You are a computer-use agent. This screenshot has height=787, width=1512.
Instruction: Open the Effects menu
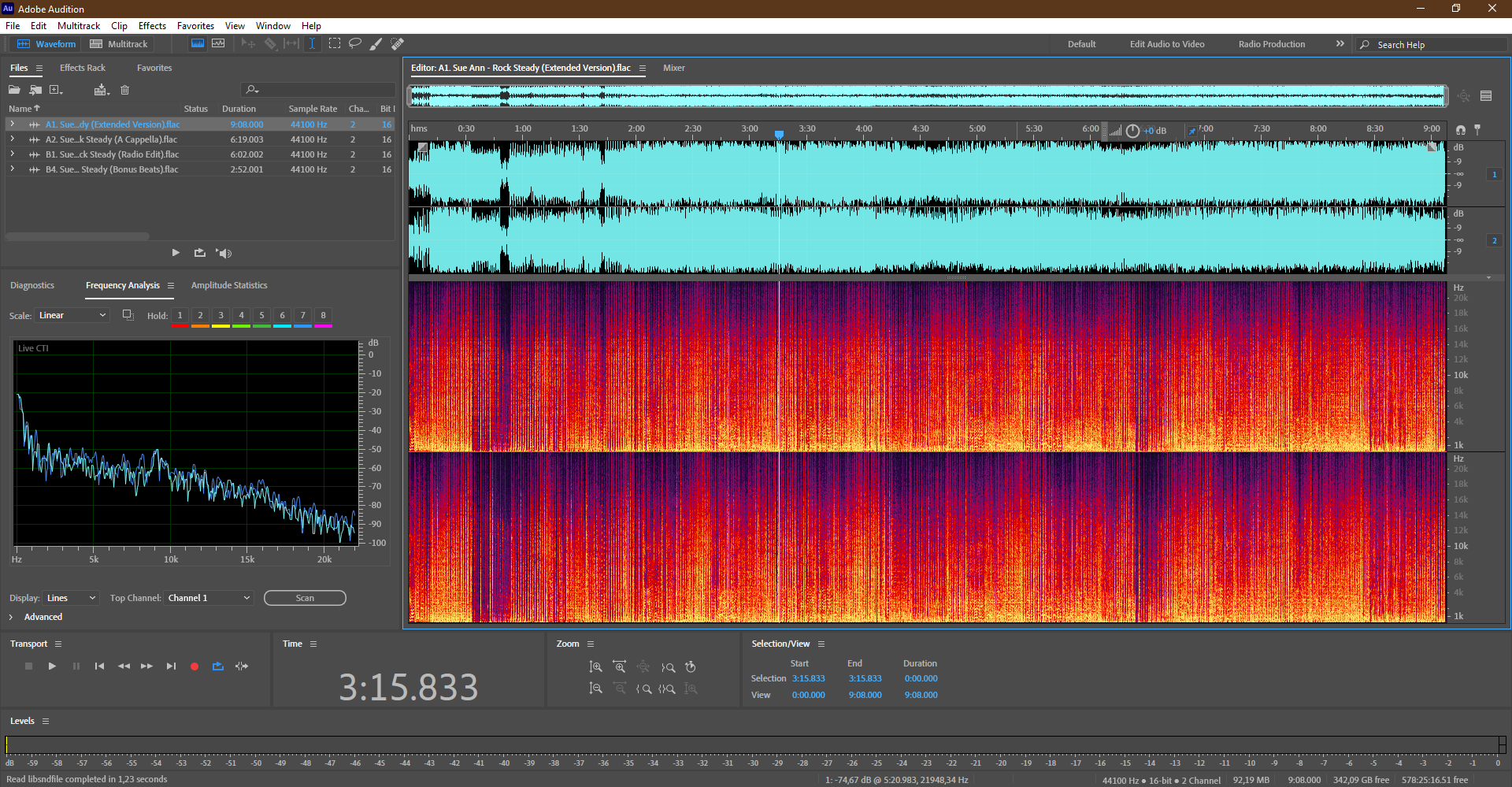(152, 25)
